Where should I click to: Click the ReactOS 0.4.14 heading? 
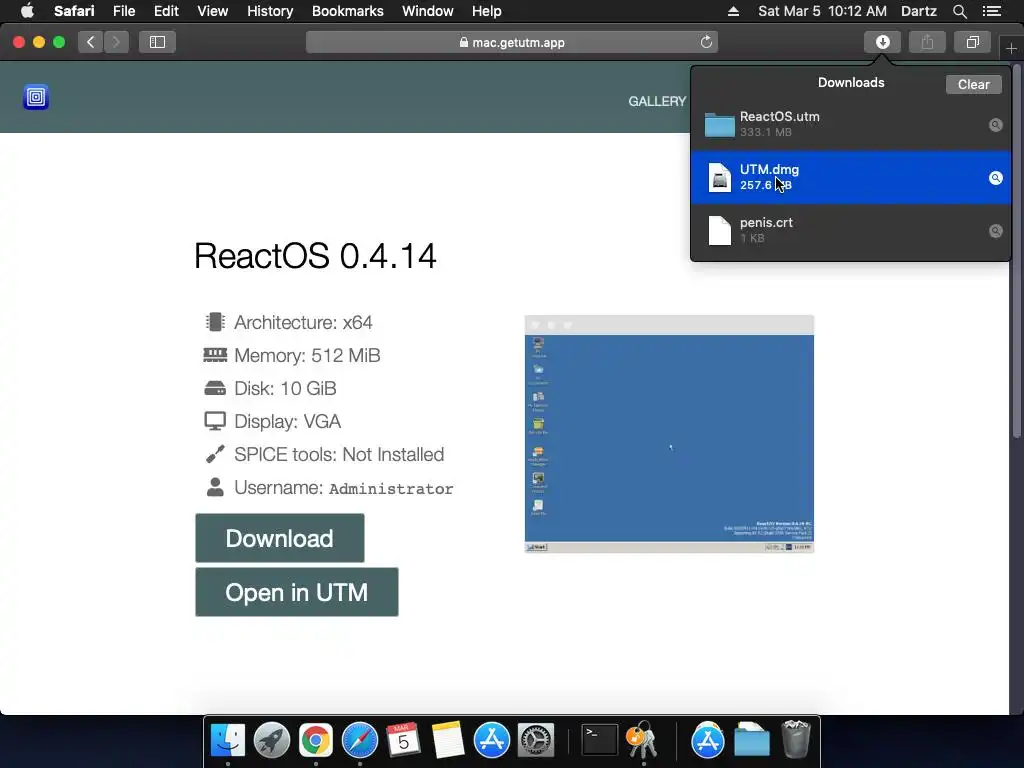(315, 255)
